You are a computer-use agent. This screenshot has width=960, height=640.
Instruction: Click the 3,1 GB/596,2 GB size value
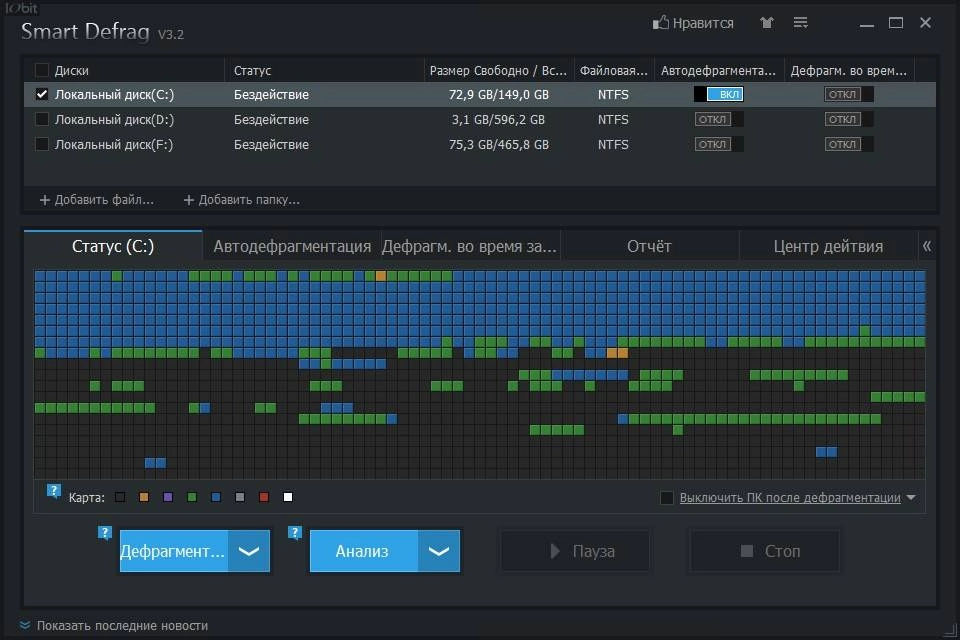pyautogui.click(x=498, y=119)
